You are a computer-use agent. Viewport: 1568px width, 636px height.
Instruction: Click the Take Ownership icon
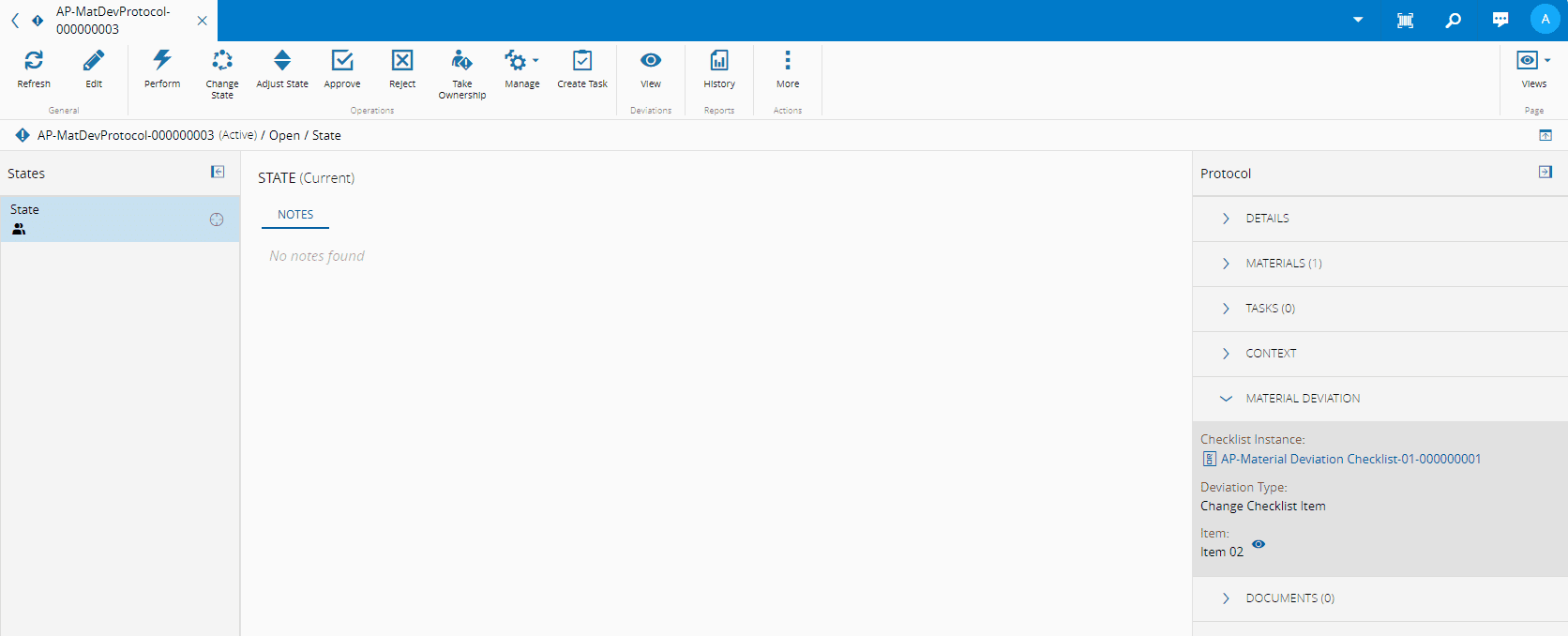pyautogui.click(x=461, y=62)
